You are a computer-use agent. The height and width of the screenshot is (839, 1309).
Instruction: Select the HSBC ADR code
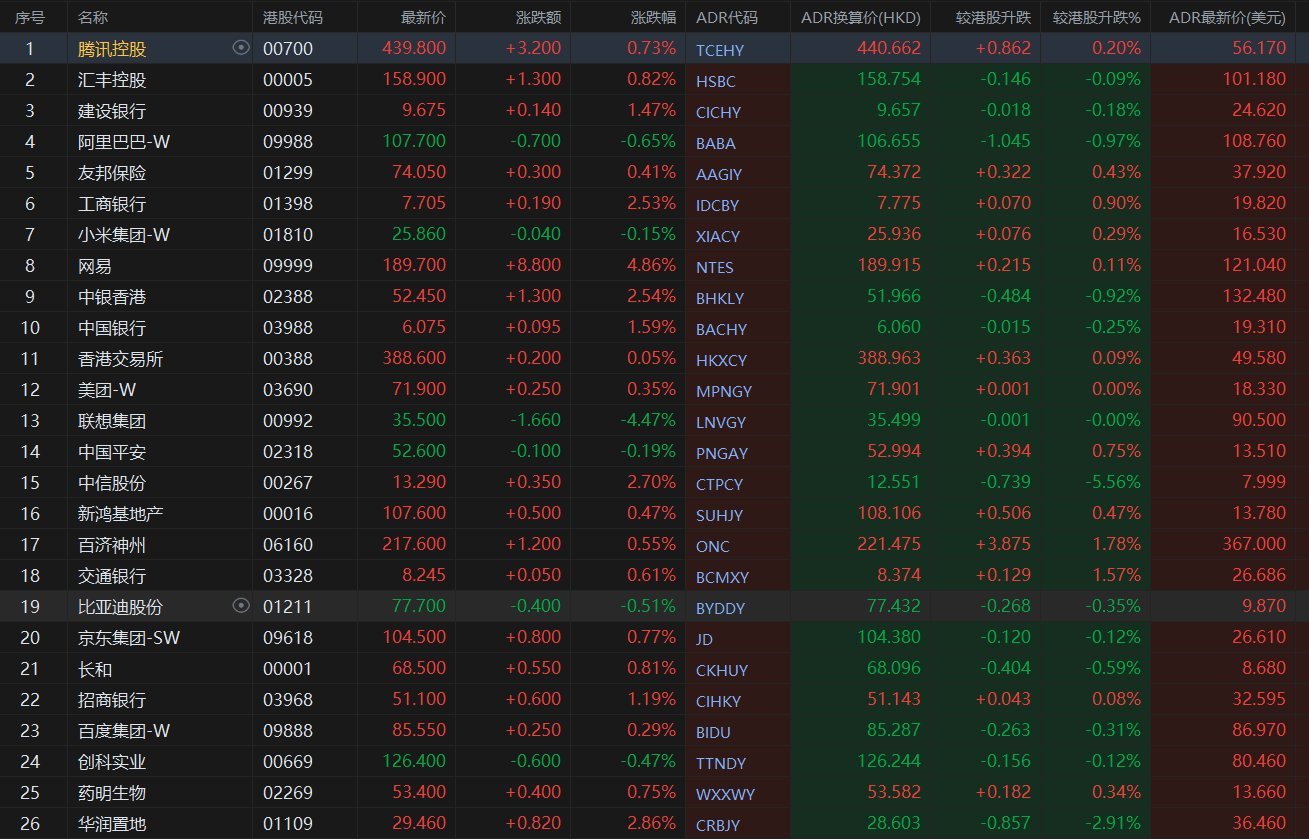[x=716, y=81]
